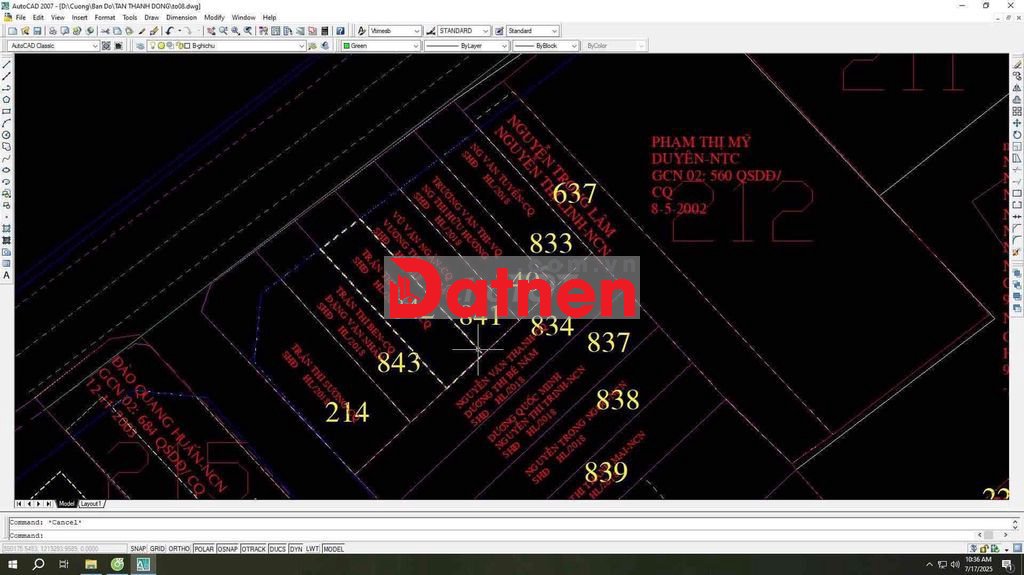Select the Line draw tool
Image resolution: width=1024 pixels, height=575 pixels.
tap(7, 64)
